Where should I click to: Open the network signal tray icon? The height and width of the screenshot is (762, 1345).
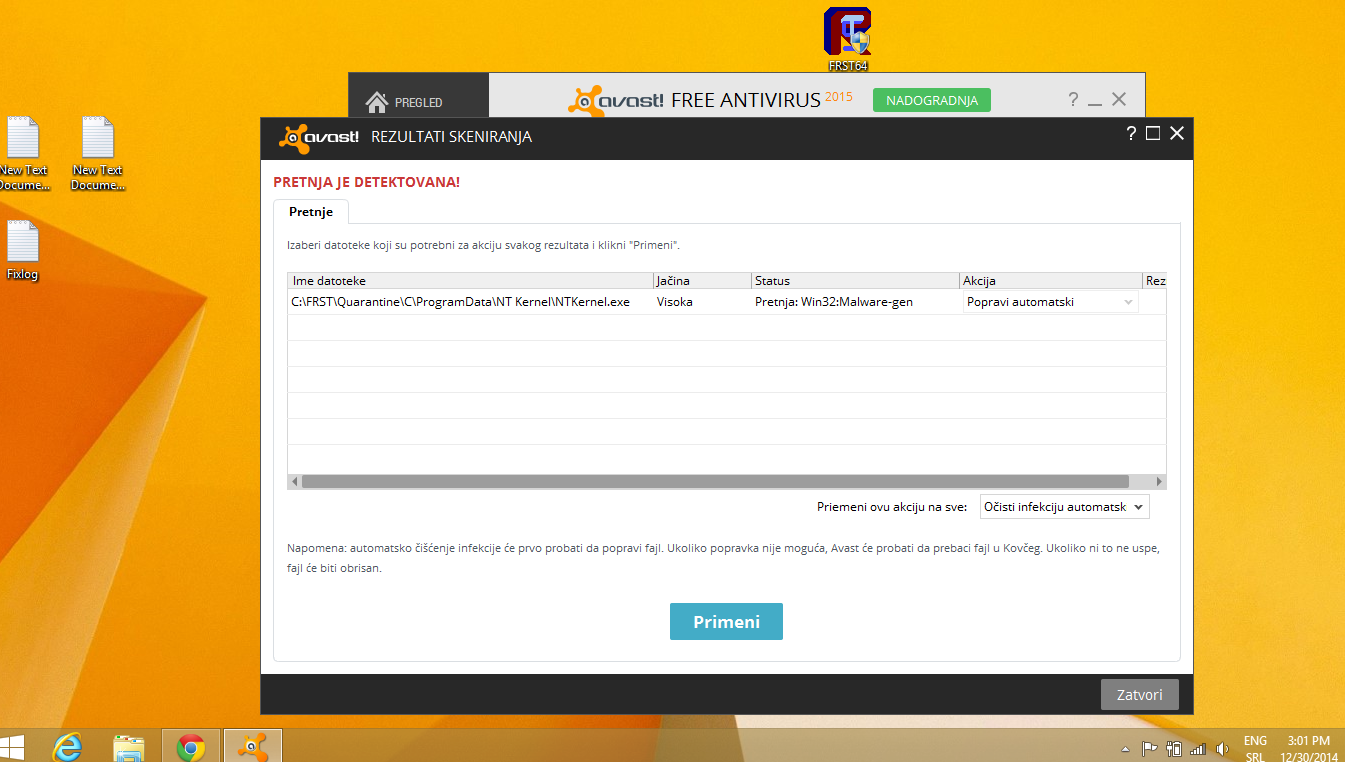[1198, 748]
